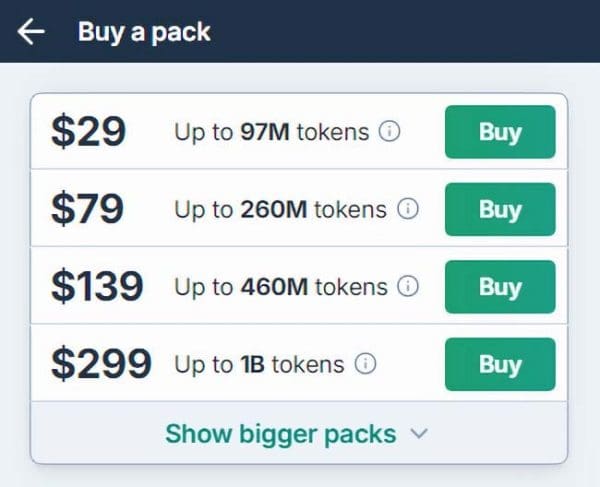
Task: Click the Up to 260M tokens text
Action: click(x=280, y=210)
